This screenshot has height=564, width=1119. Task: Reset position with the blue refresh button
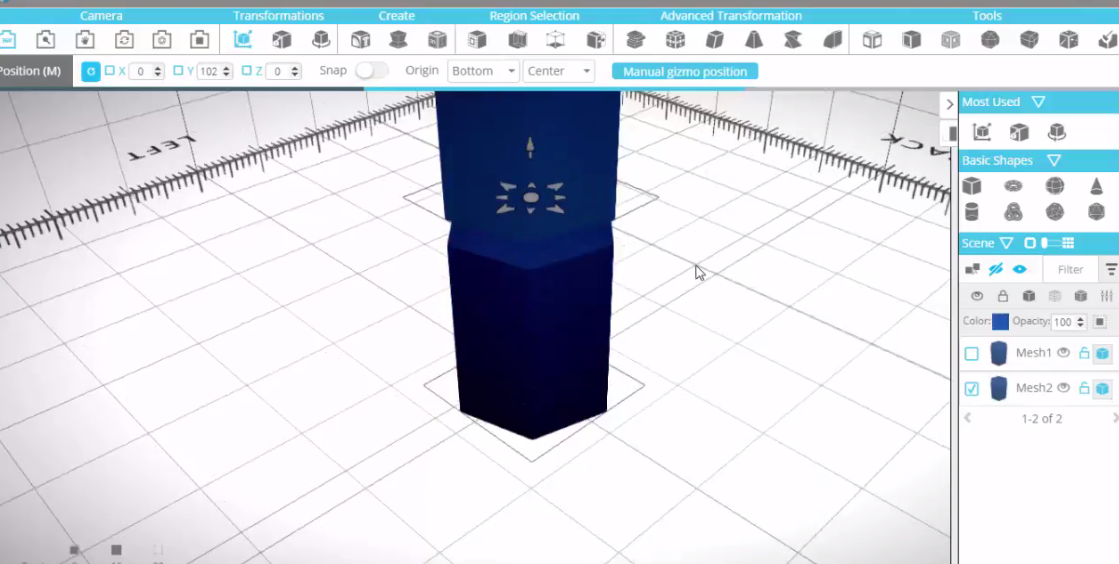91,71
